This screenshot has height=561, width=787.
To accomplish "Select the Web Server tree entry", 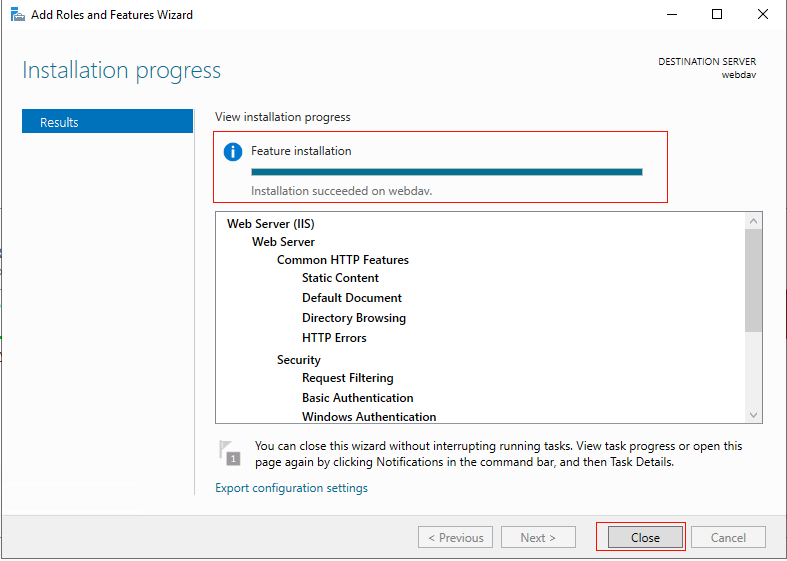I will tap(283, 242).
